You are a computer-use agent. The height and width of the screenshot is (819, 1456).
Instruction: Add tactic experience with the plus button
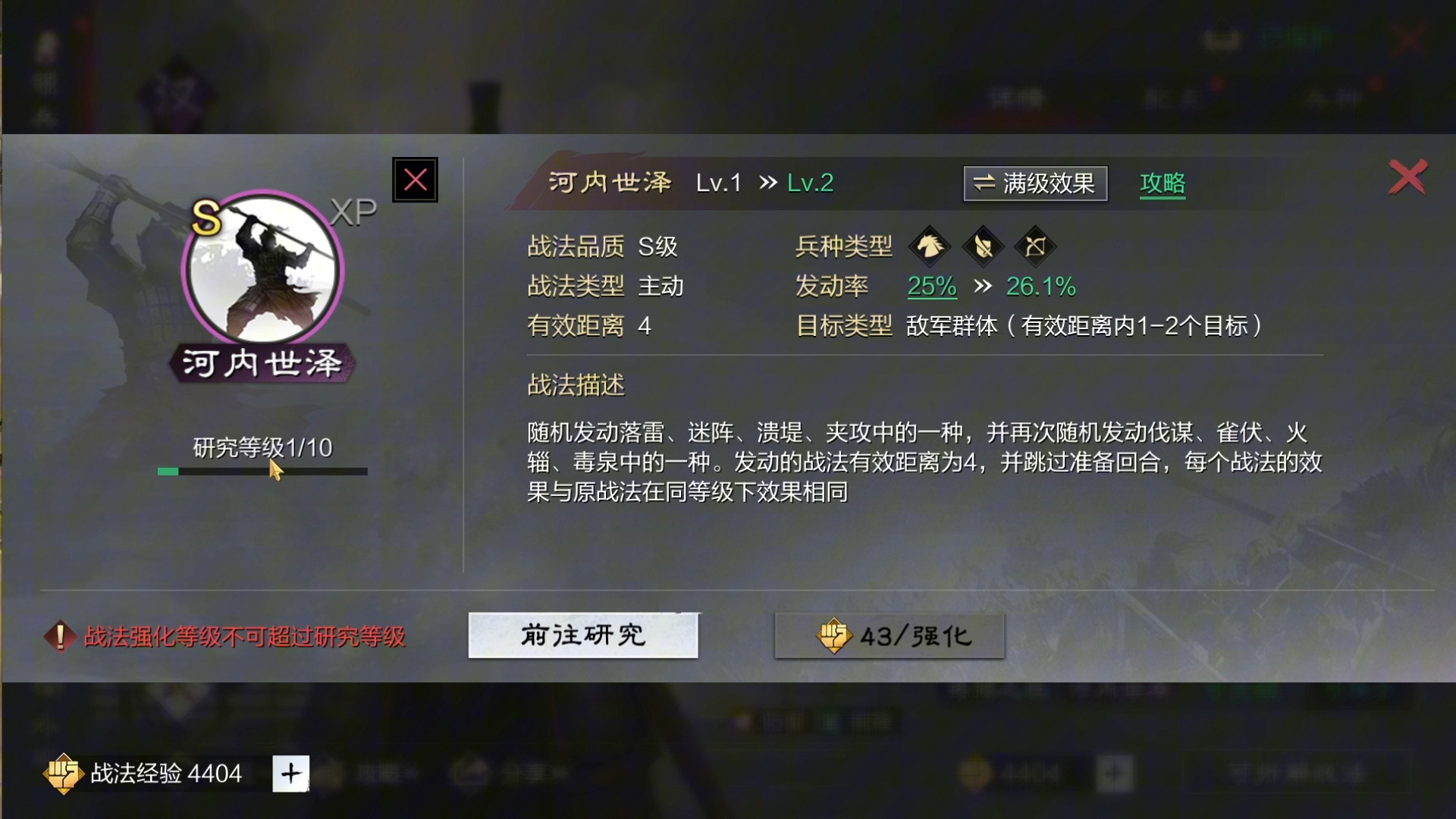pos(291,773)
